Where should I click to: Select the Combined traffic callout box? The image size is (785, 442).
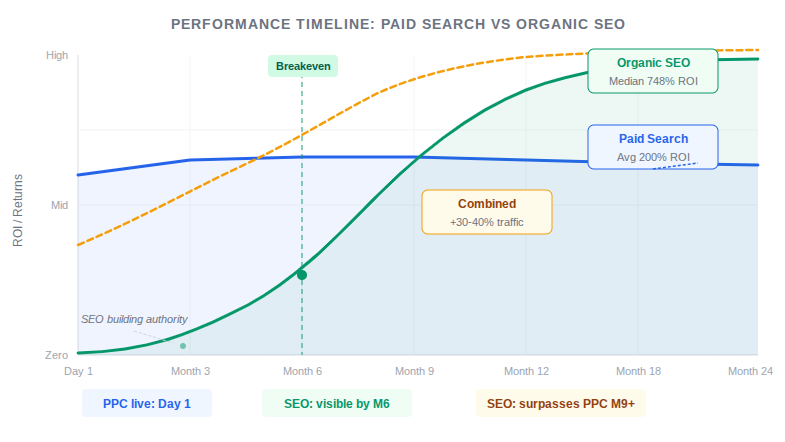487,212
